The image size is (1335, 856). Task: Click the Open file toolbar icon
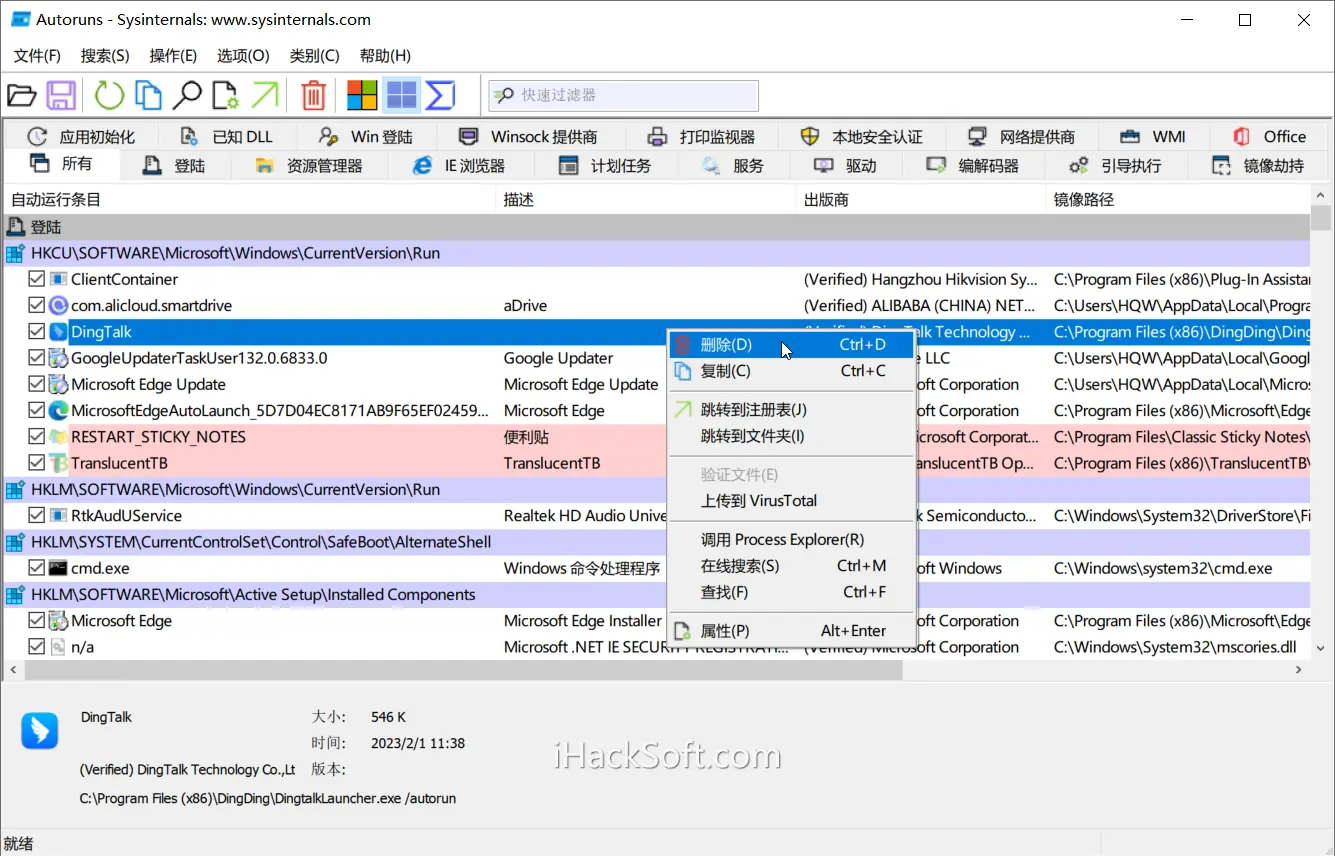[x=22, y=96]
